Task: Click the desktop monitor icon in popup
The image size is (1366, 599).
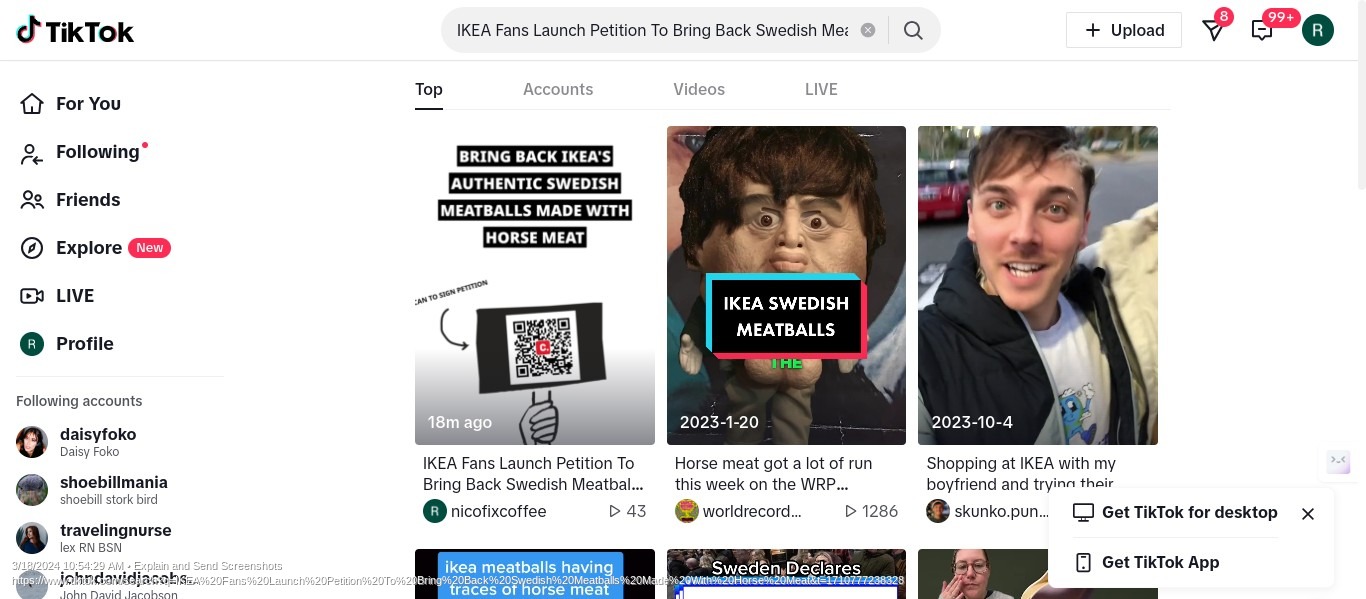Action: coord(1083,512)
